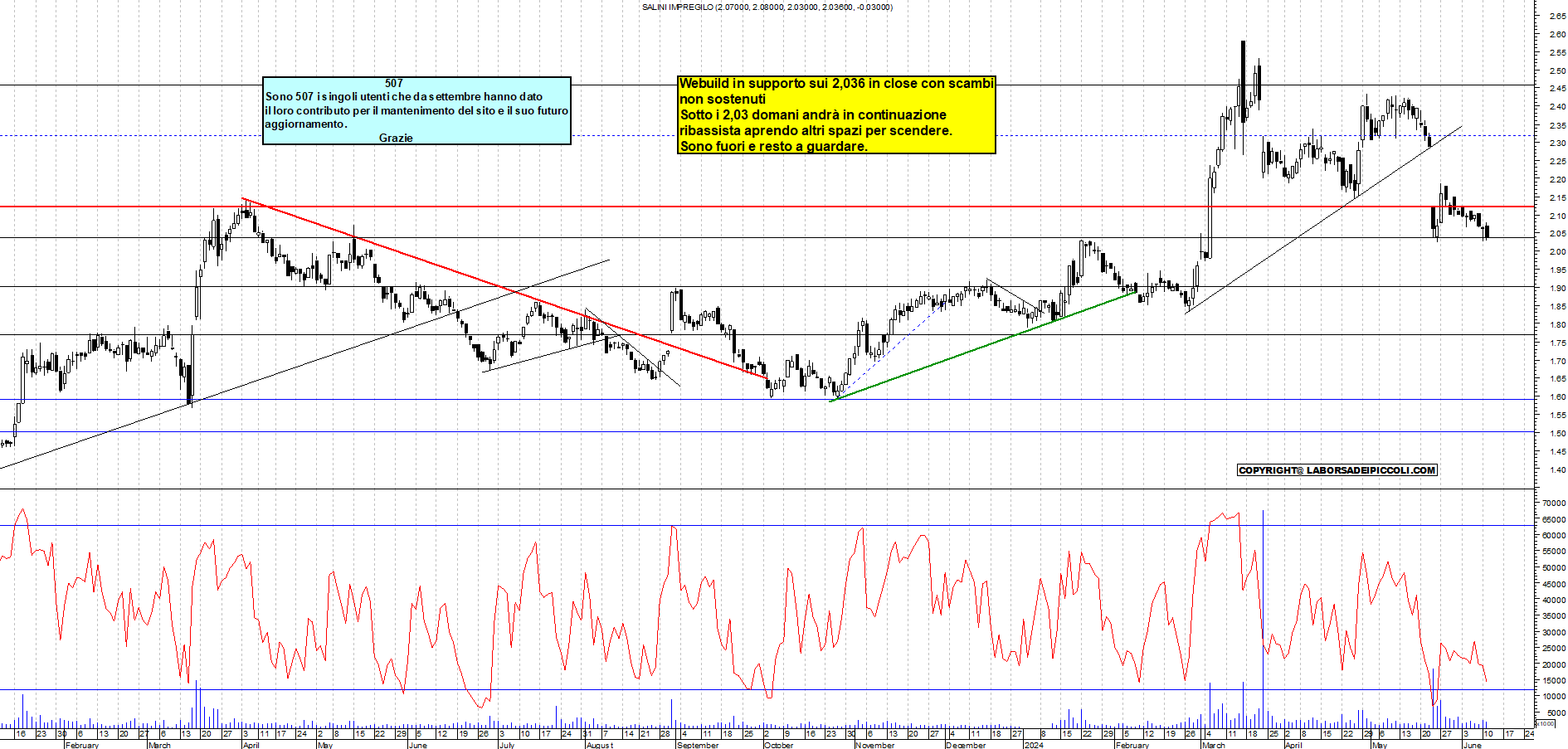Screen dimensions: 1568x749
Task: Click the 70000 volume axis label
Action: (x=1554, y=503)
